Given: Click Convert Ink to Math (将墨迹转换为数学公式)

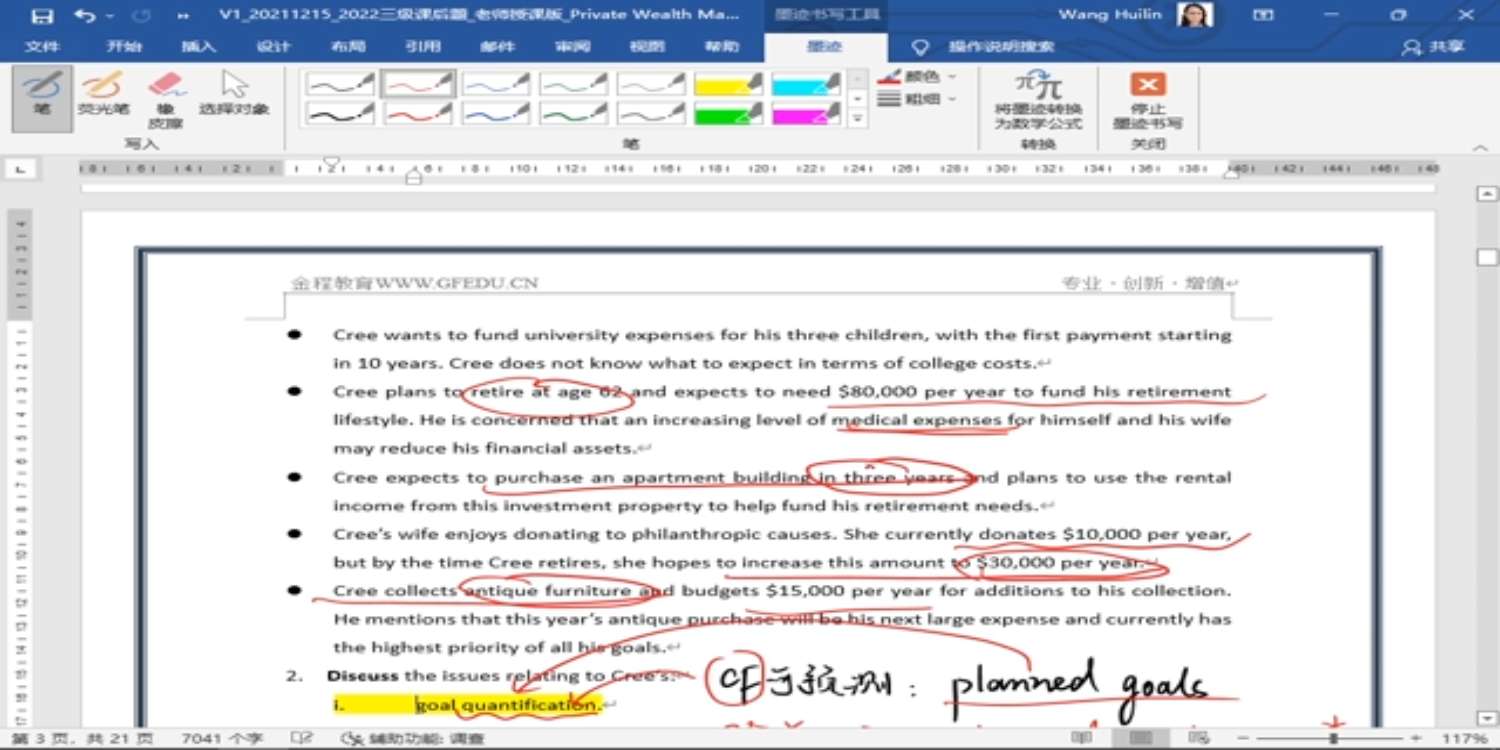Looking at the screenshot, I should [1038, 100].
